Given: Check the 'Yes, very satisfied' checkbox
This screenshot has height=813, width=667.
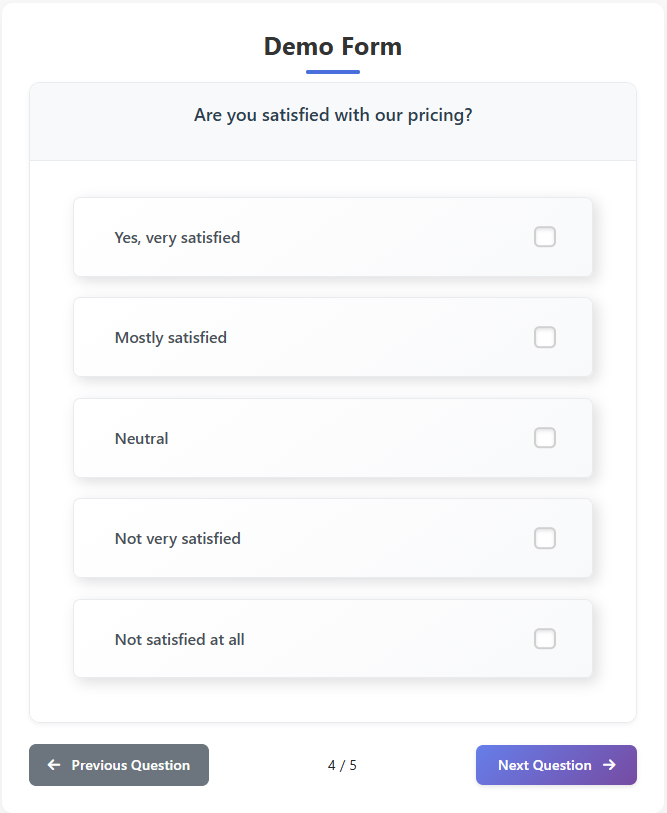Looking at the screenshot, I should 545,237.
